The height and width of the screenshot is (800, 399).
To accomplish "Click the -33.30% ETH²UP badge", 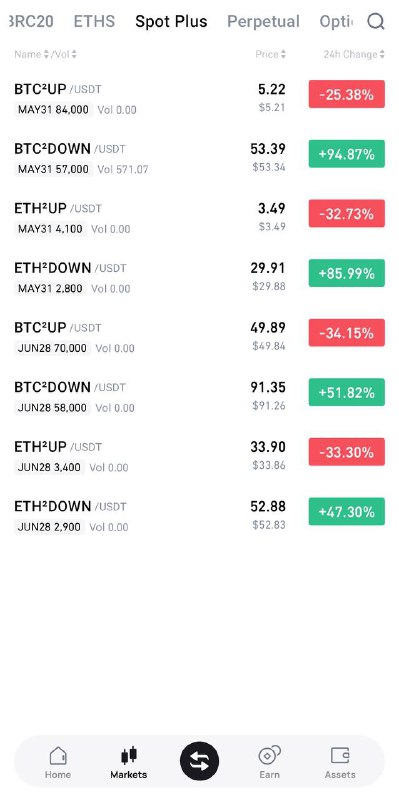I will (346, 452).
